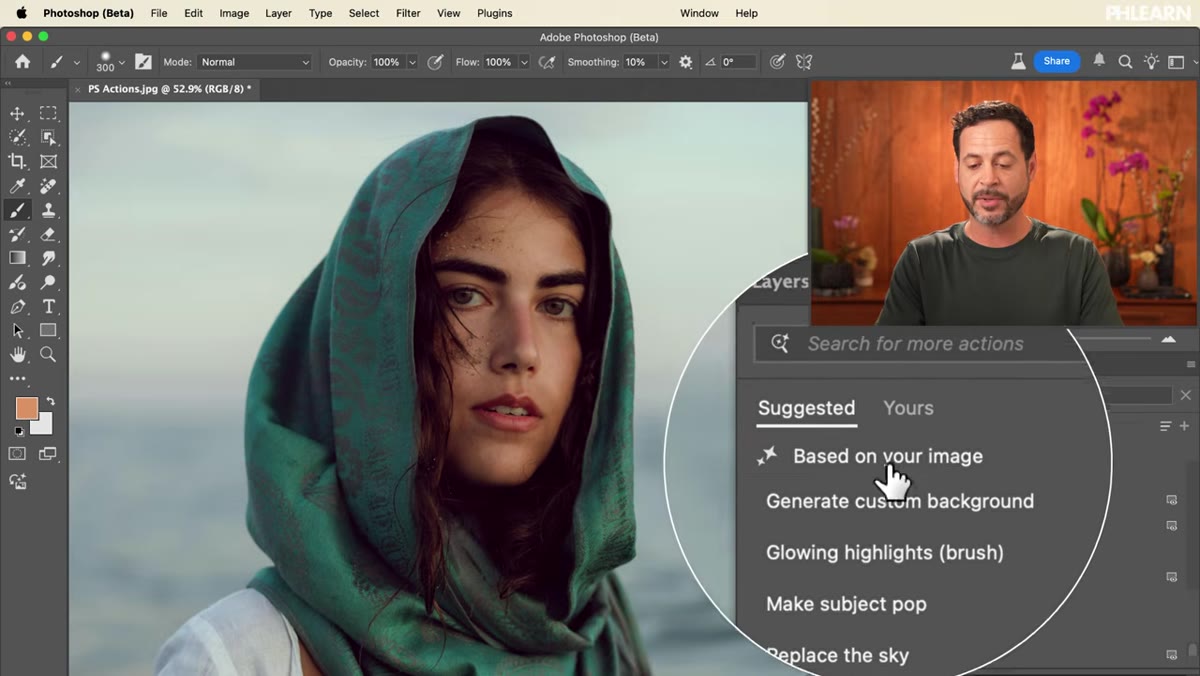Select the Object Selection tool

[48, 137]
